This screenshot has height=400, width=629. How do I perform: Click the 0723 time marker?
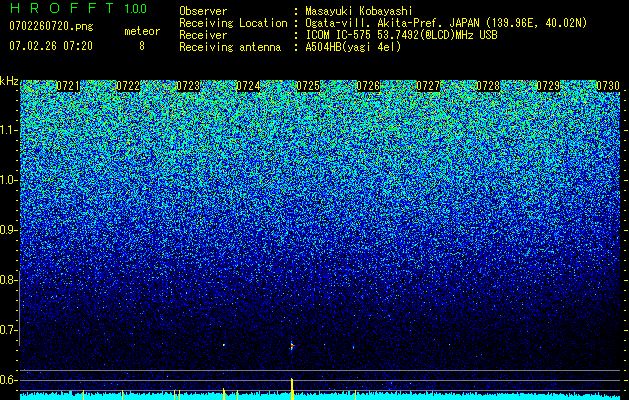coord(188,86)
